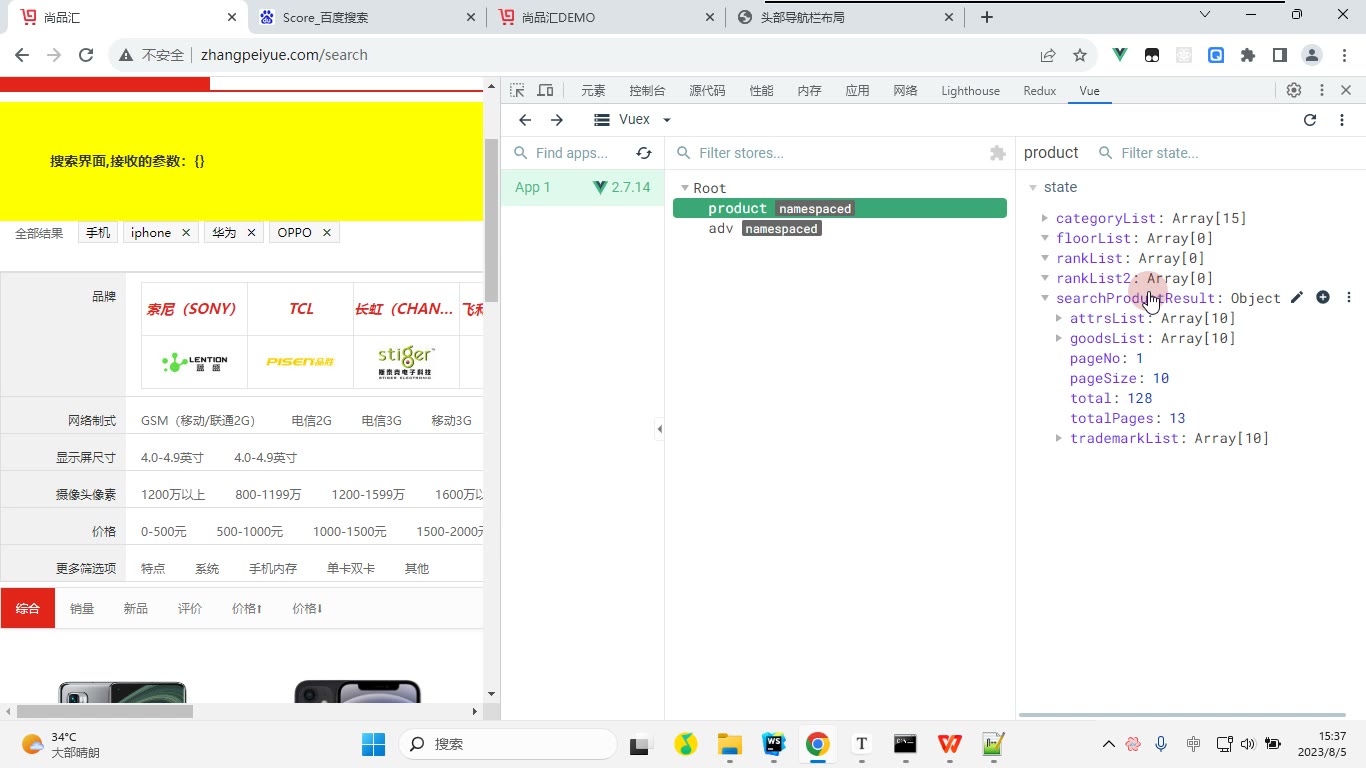The image size is (1366, 768).
Task: Bookmark this page with the star icon
Action: tap(1080, 55)
